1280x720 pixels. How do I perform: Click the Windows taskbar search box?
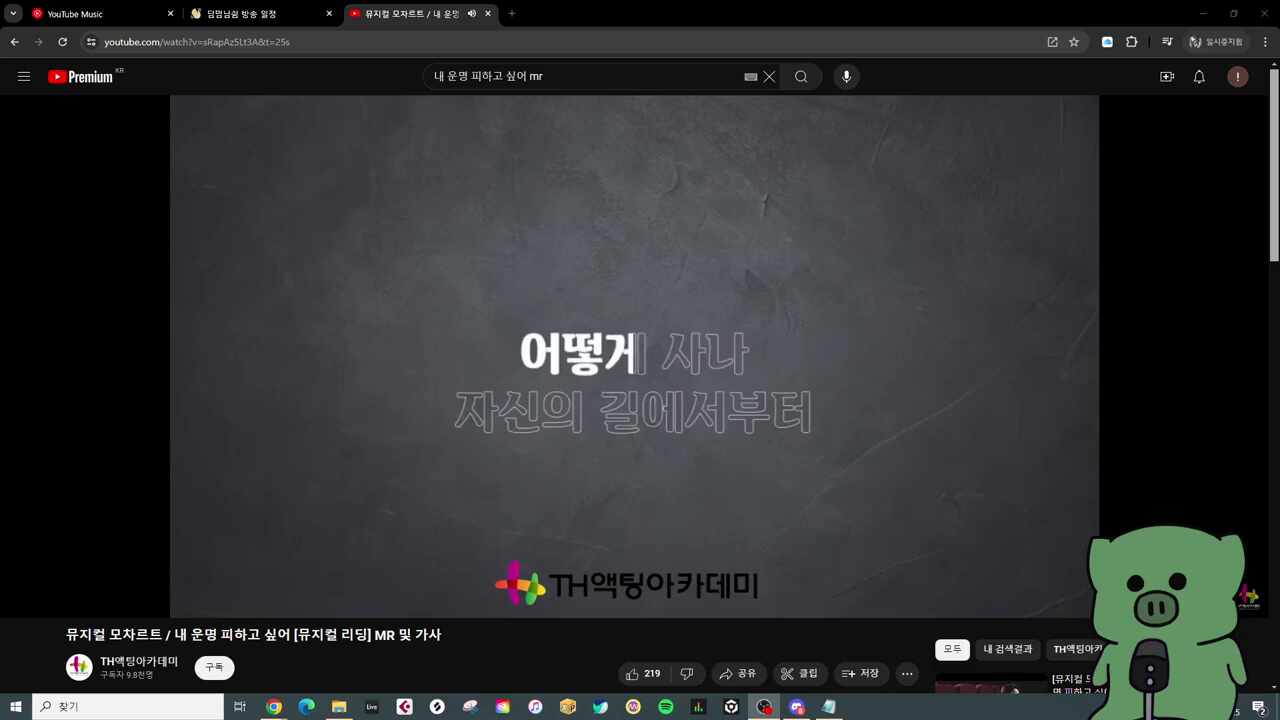128,707
